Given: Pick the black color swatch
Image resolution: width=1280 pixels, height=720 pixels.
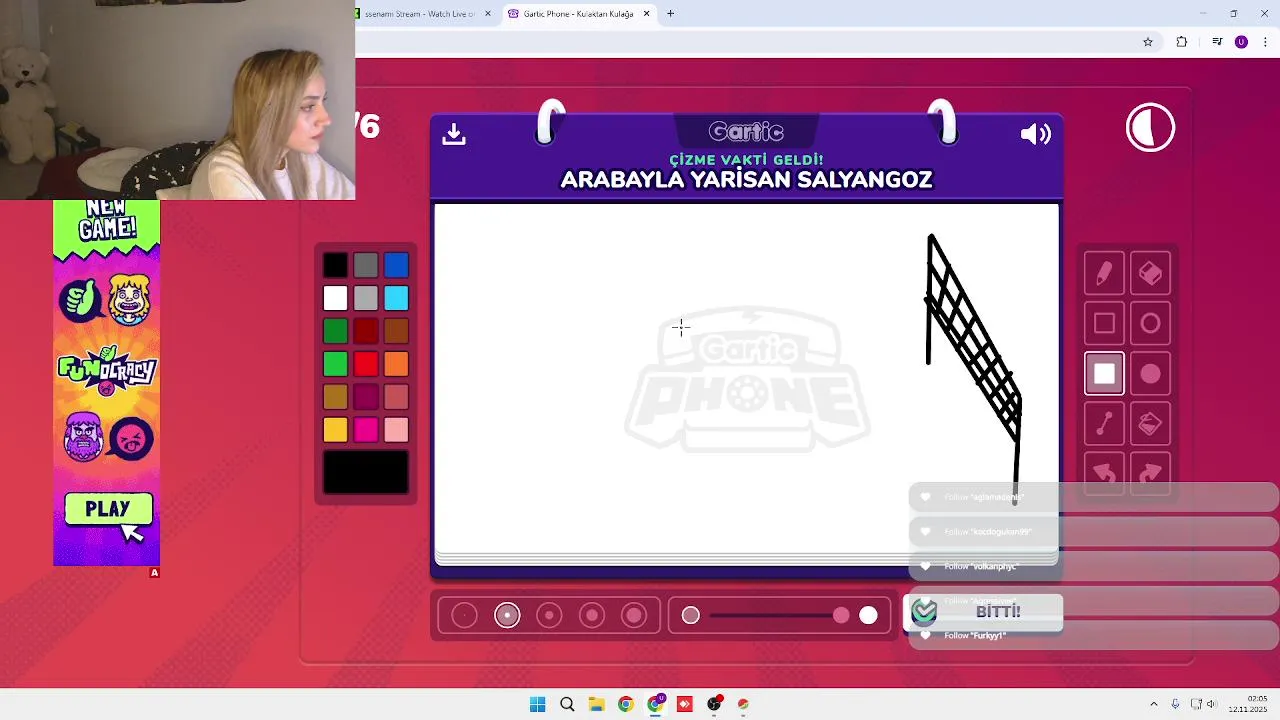Looking at the screenshot, I should point(335,265).
